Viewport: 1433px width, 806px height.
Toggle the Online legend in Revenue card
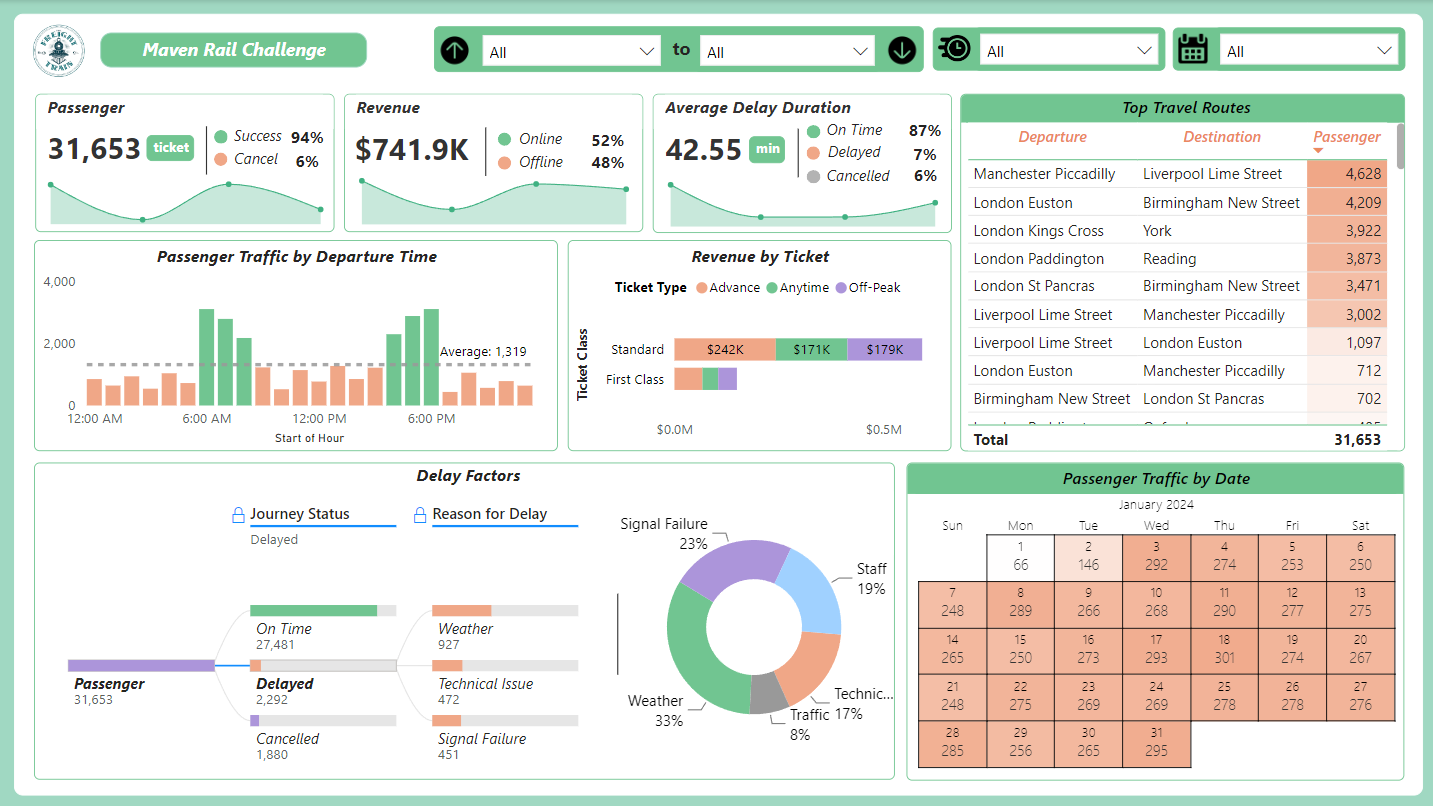[x=536, y=139]
